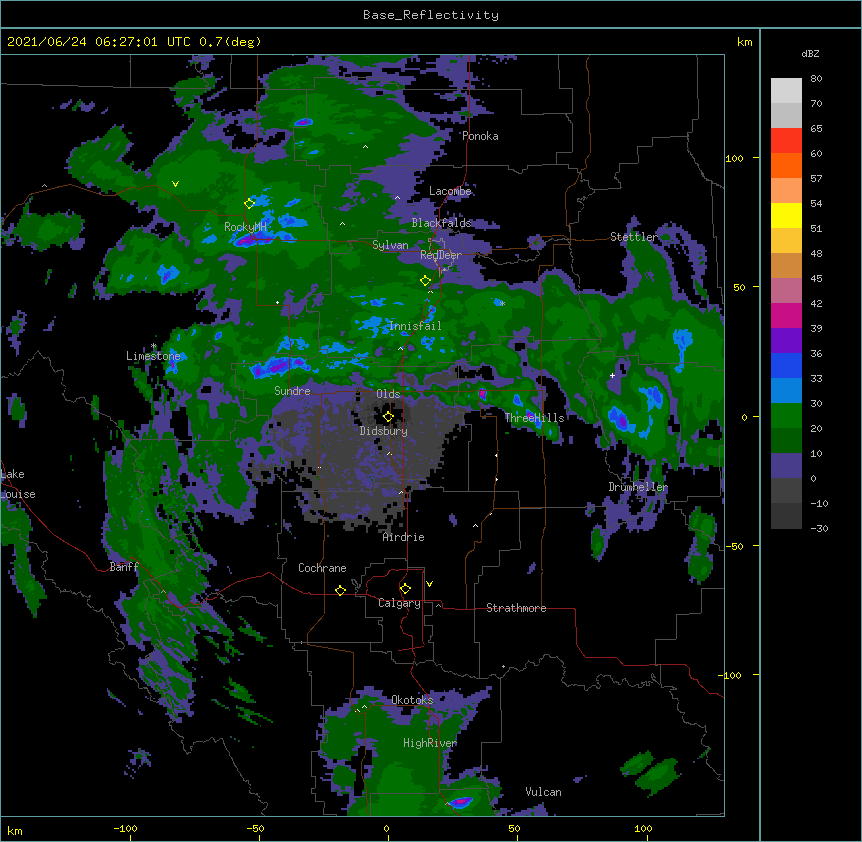Image resolution: width=862 pixels, height=842 pixels.
Task: Click the Base_Reflectivity title text
Action: [x=430, y=15]
